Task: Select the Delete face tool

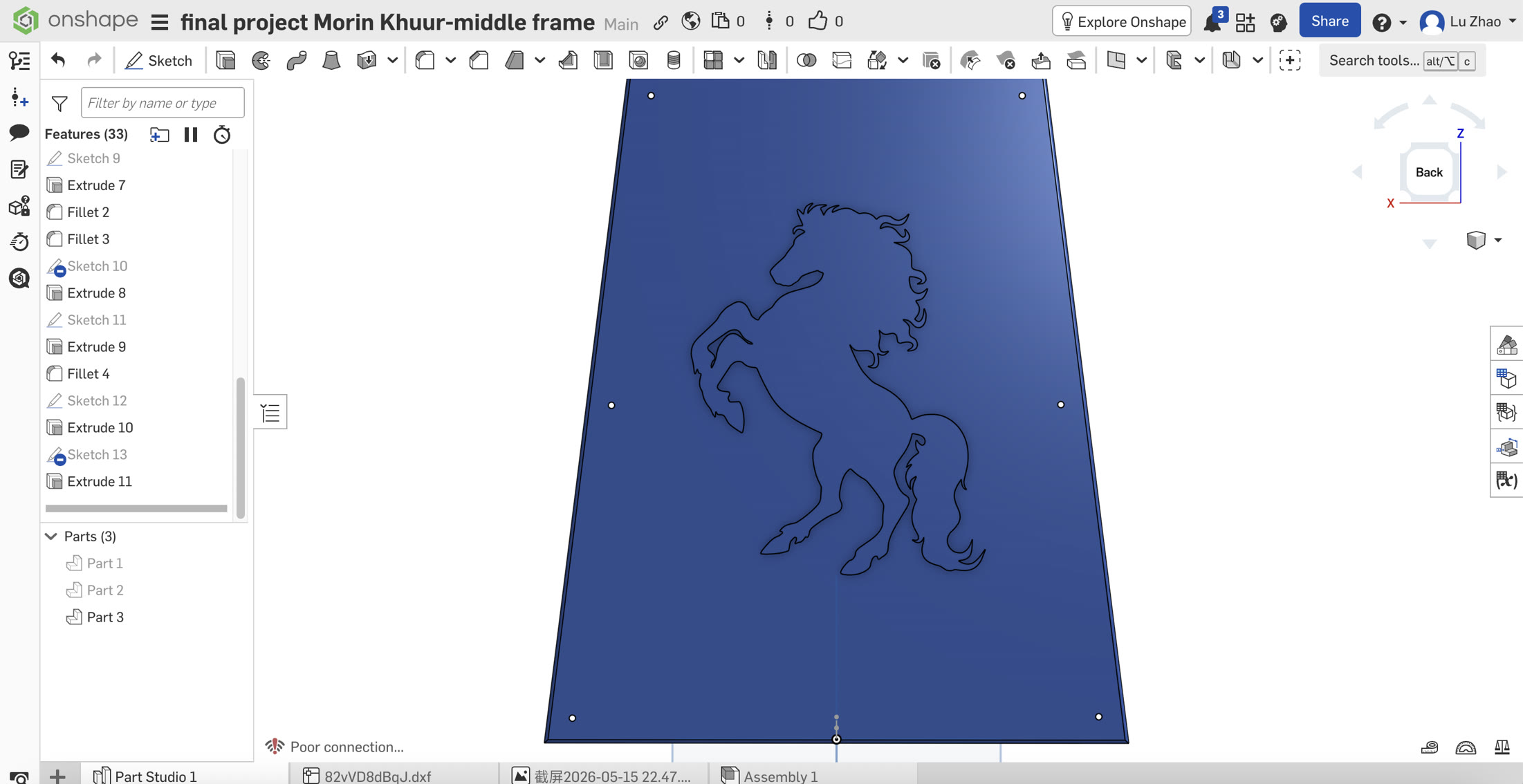Action: point(1006,60)
